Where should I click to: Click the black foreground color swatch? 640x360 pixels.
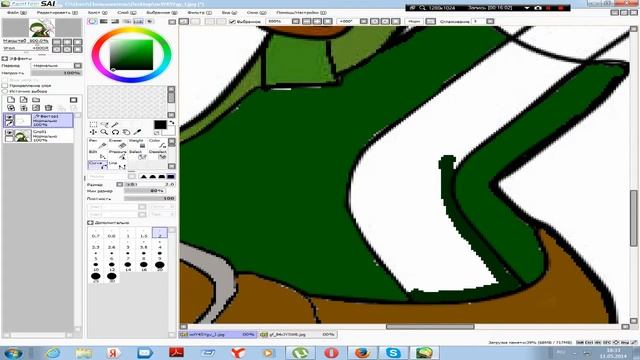click(x=160, y=125)
